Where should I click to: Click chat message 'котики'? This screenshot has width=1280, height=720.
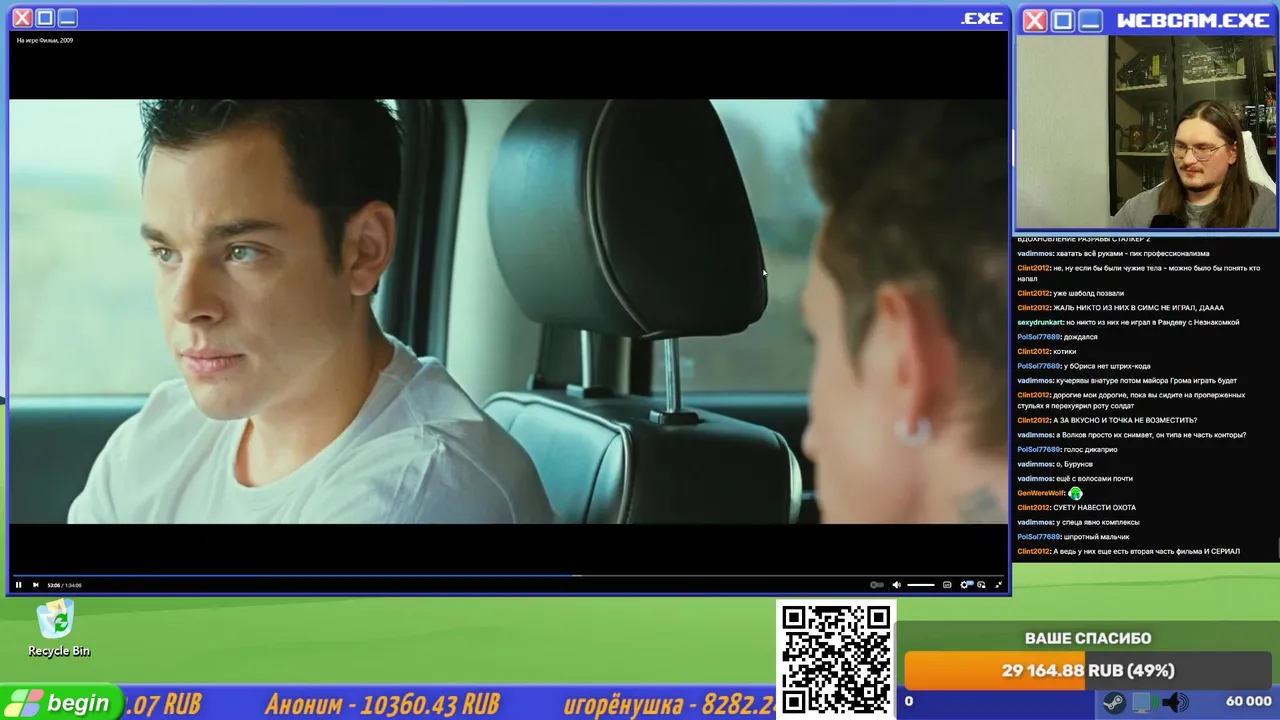[x=1064, y=352]
